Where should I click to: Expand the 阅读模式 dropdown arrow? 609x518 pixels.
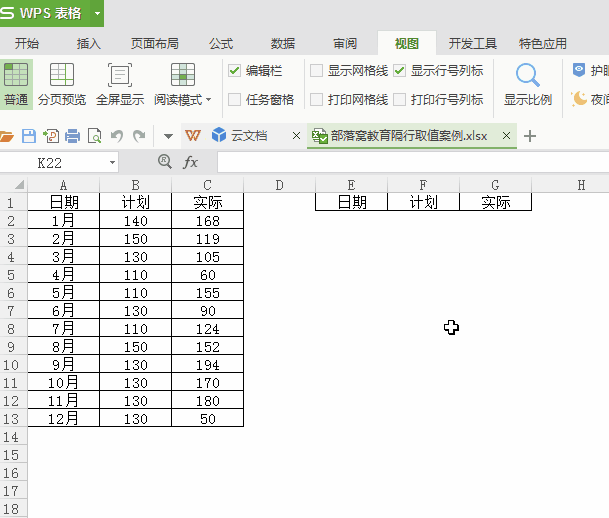click(x=209, y=100)
